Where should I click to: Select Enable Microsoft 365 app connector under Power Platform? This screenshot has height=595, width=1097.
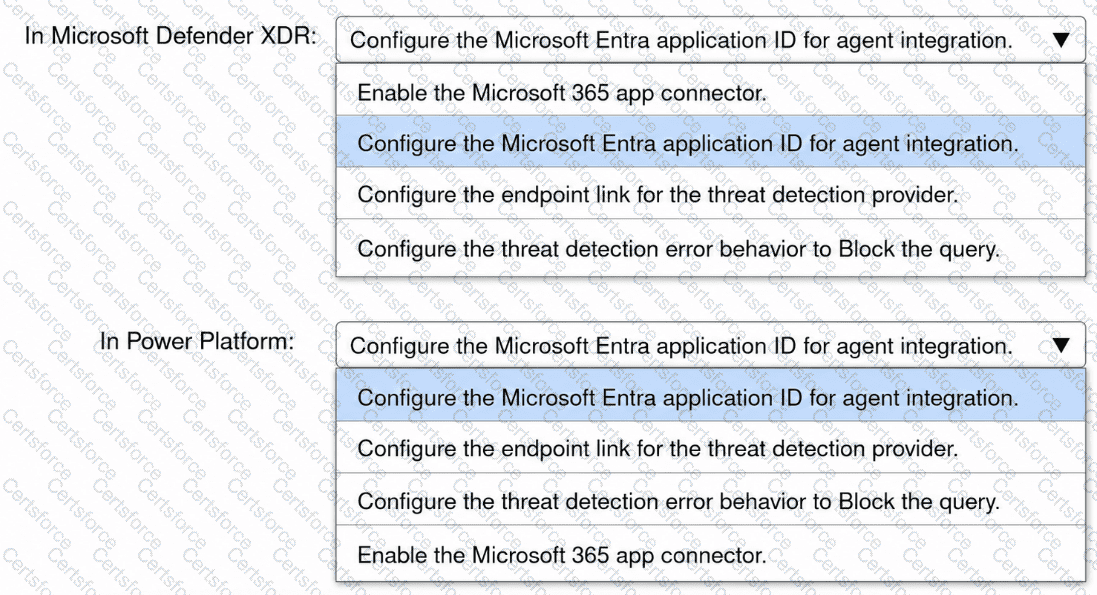click(710, 554)
